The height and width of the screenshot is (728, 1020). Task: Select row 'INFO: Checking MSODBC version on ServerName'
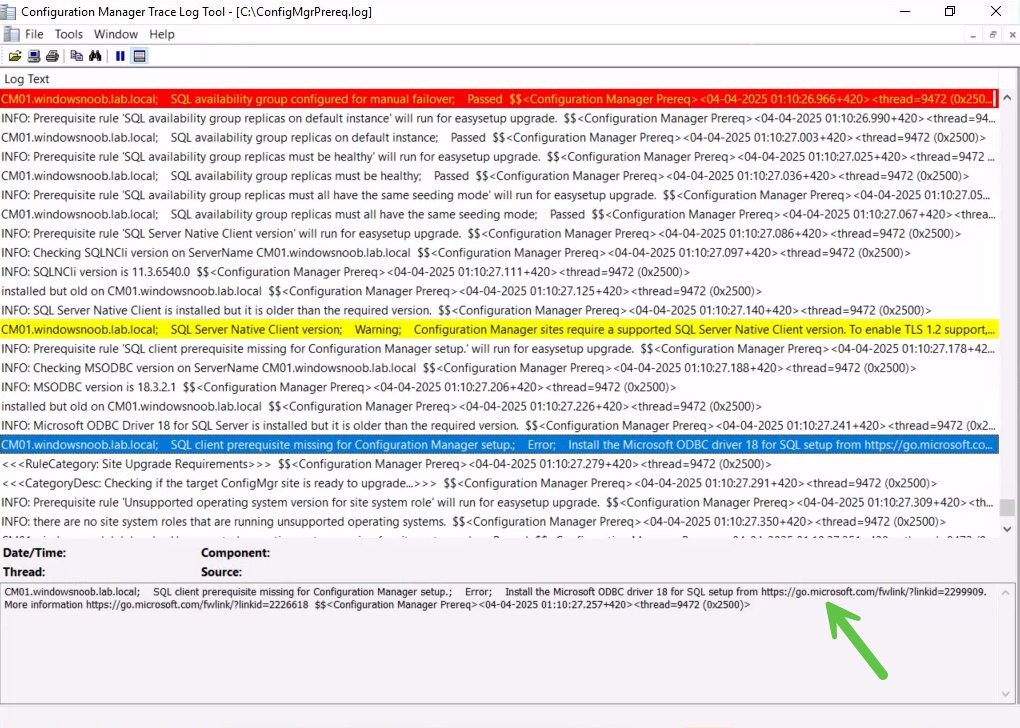click(499, 368)
